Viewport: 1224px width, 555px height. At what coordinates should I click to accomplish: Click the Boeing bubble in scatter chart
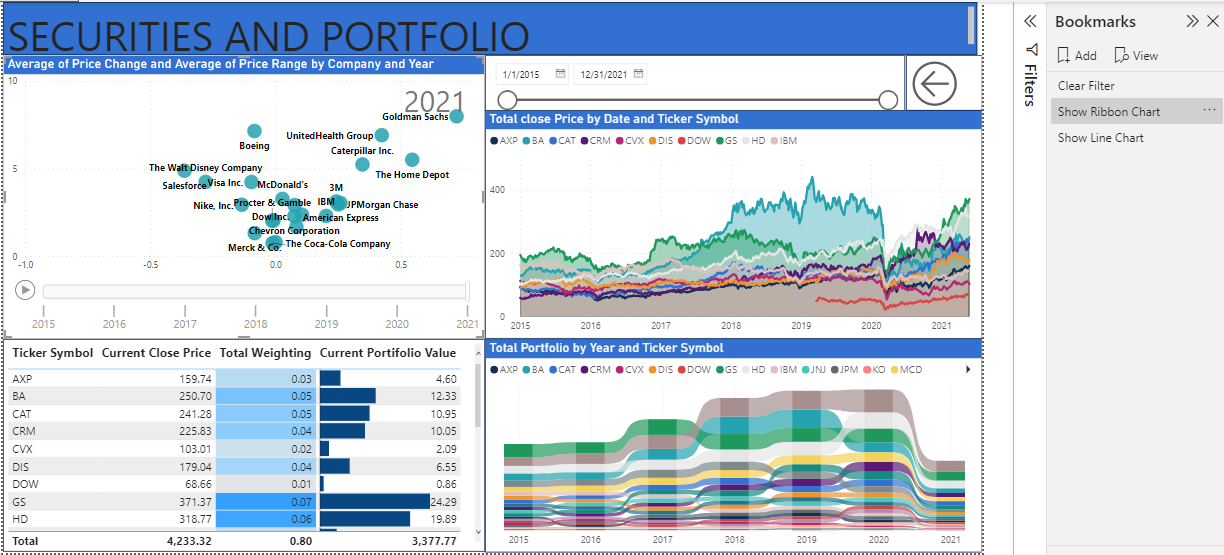[254, 131]
